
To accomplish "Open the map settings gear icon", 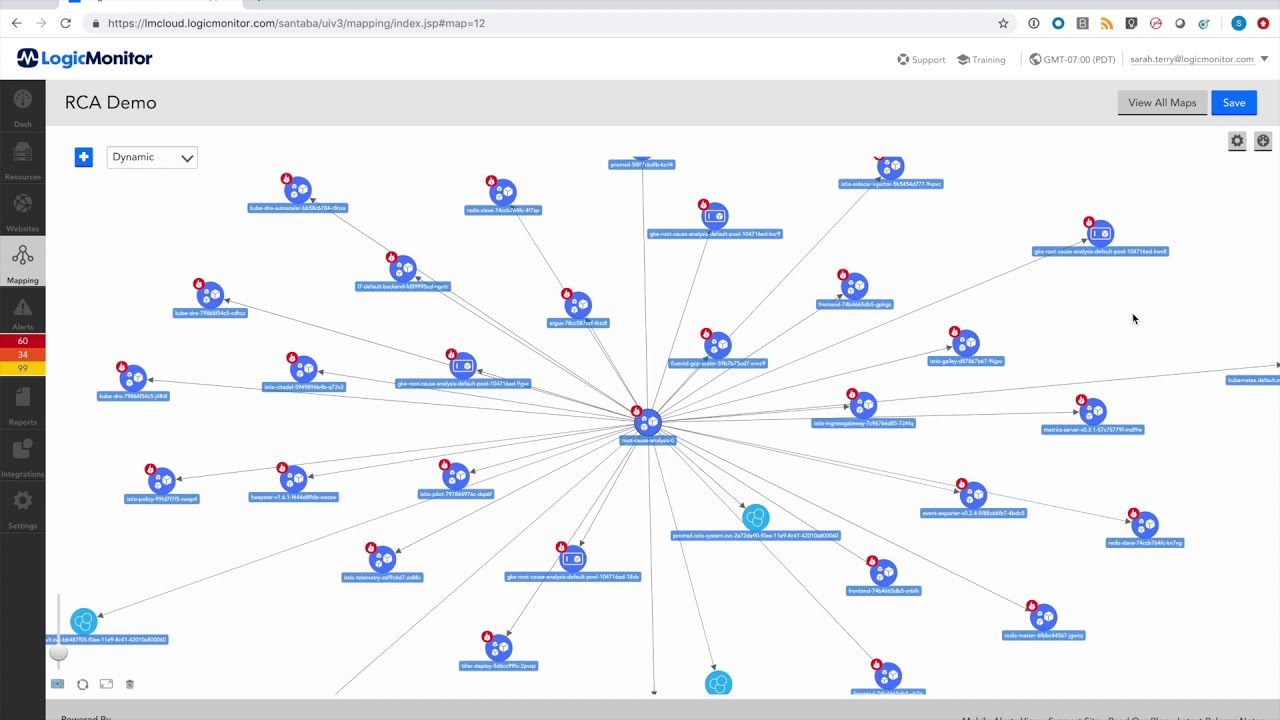I will coord(1237,141).
